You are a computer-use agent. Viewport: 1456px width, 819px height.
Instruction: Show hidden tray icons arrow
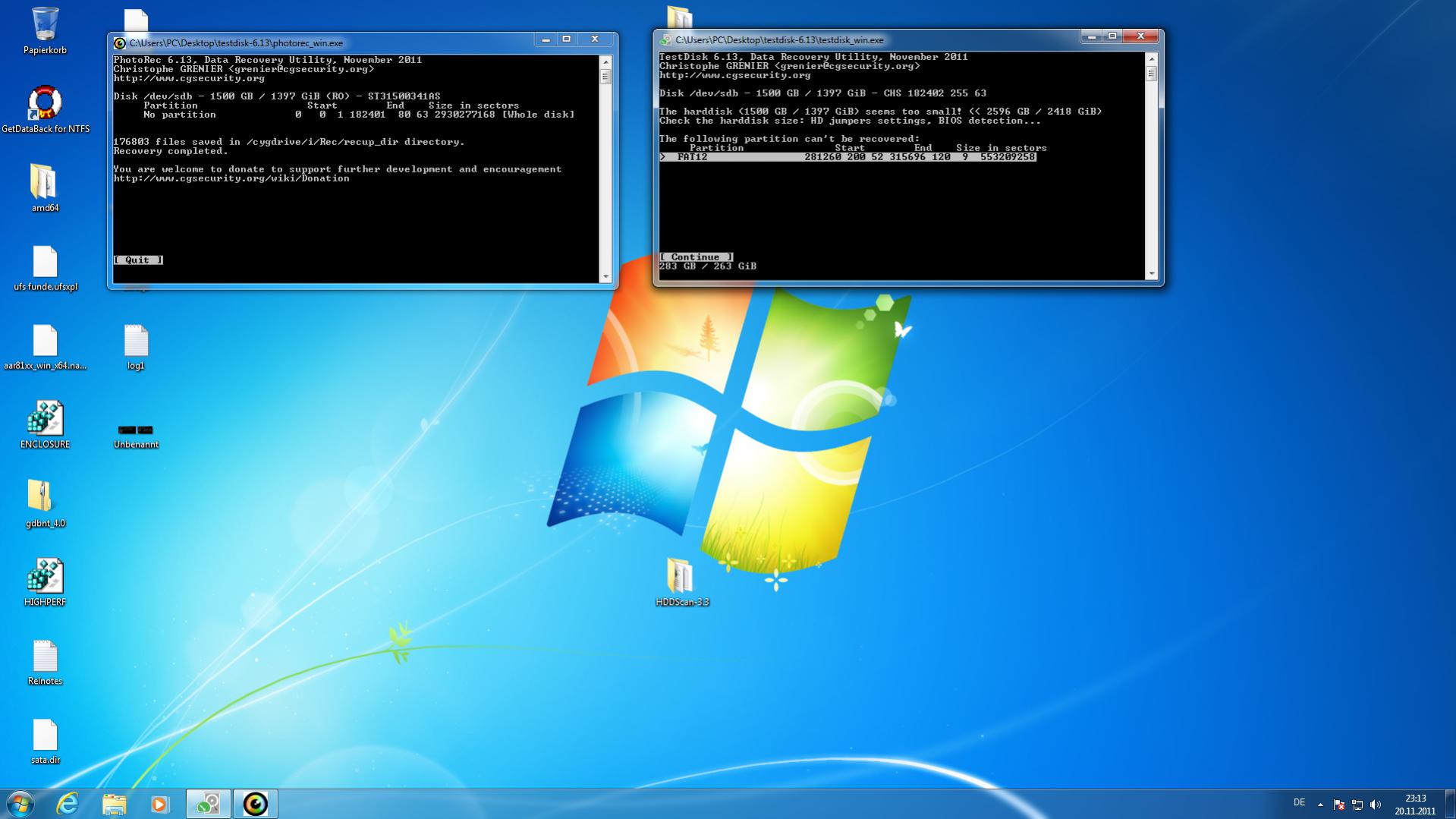[x=1320, y=805]
